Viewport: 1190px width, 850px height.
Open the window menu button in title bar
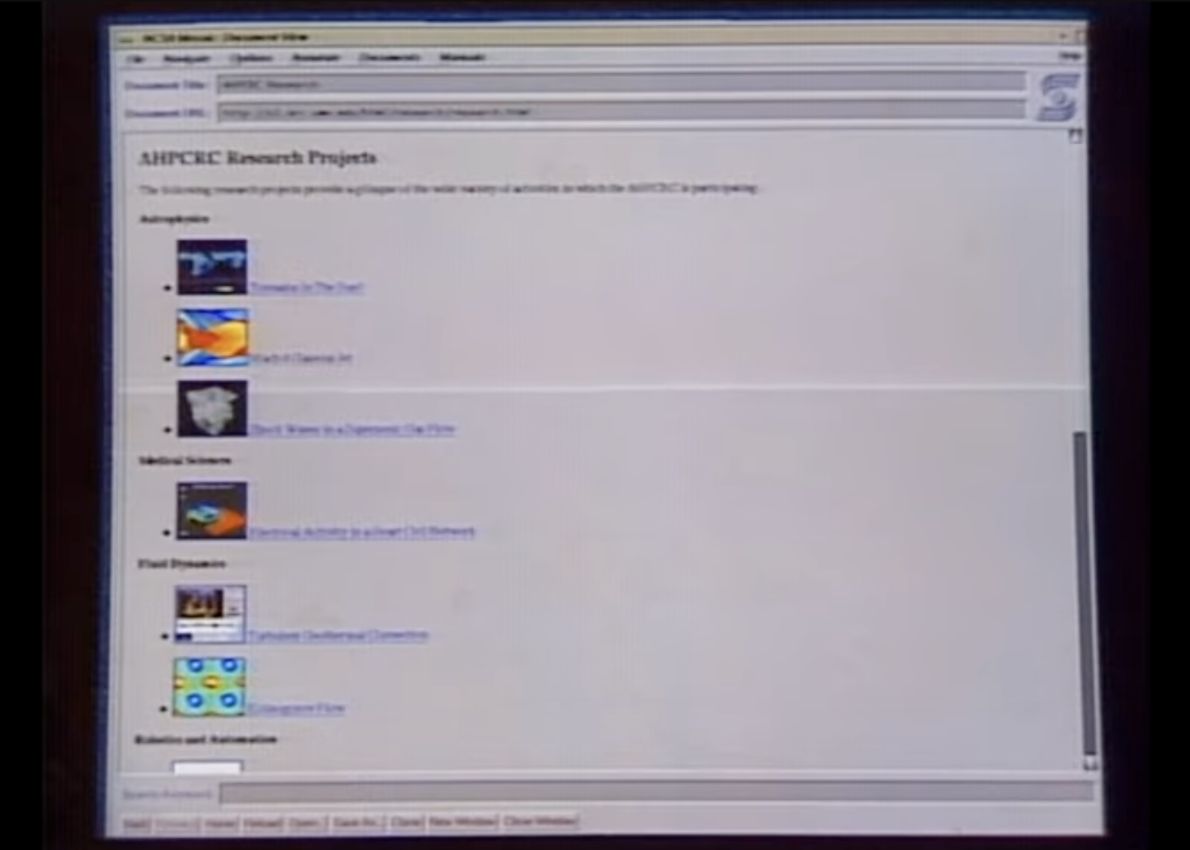point(128,38)
